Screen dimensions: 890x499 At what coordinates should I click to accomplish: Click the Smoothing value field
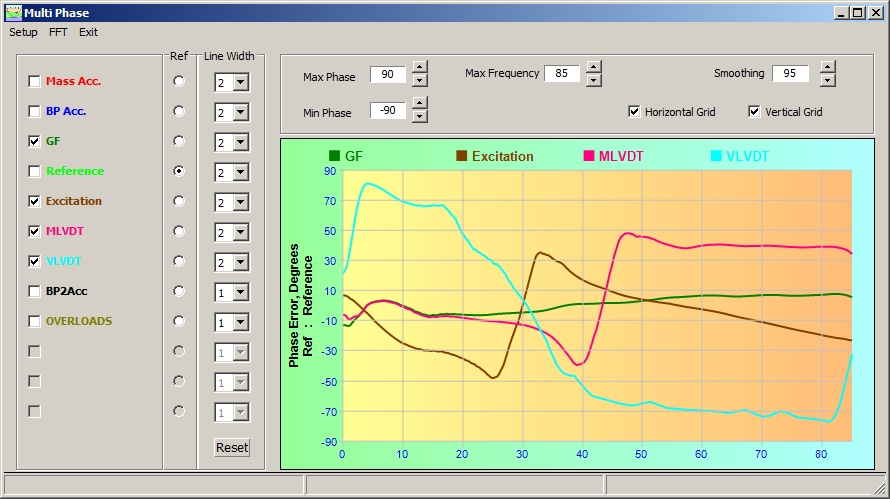click(790, 73)
